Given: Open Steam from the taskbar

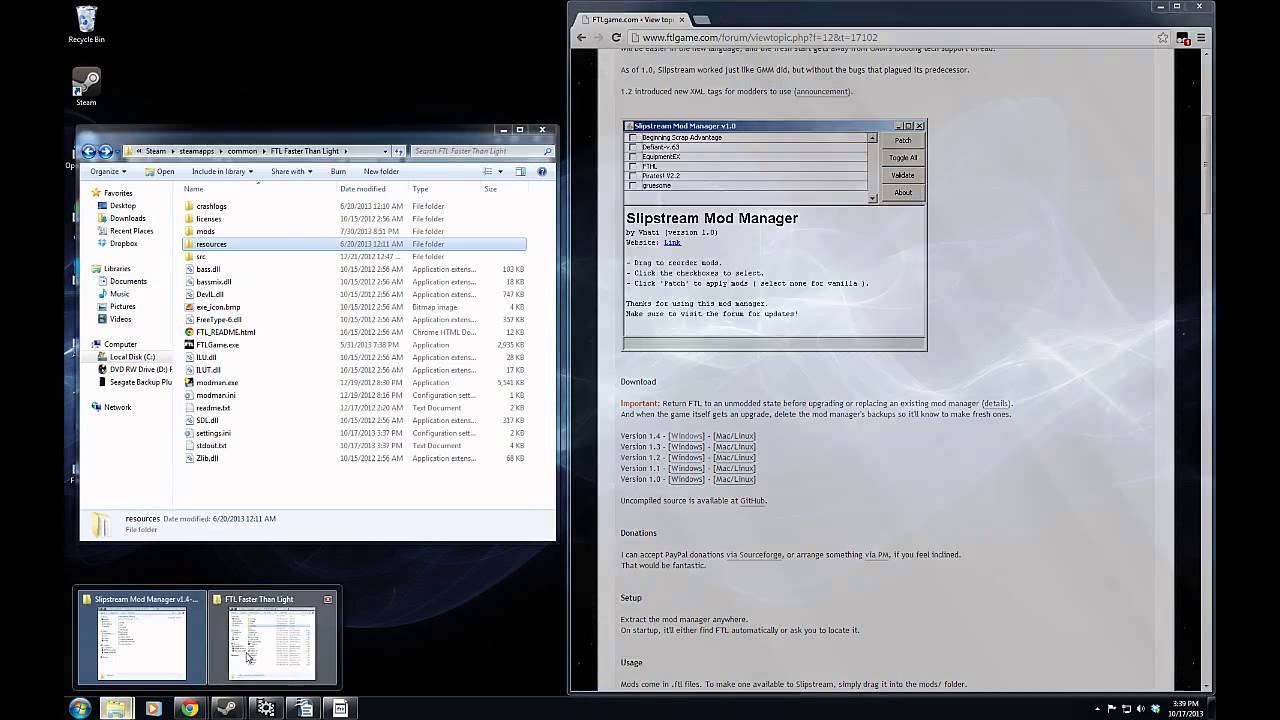Looking at the screenshot, I should (x=227, y=708).
